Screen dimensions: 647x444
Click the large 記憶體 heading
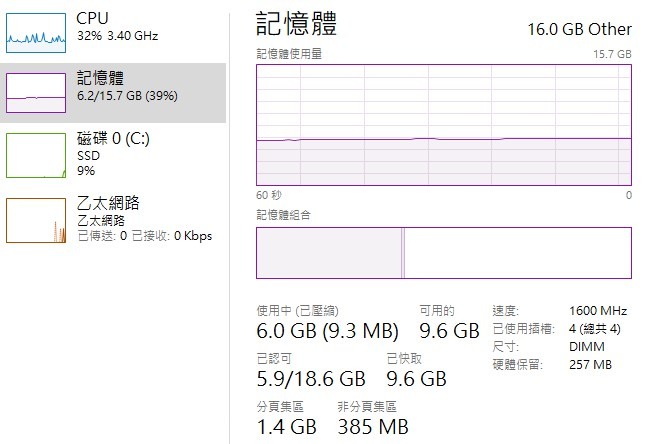pyautogui.click(x=297, y=24)
